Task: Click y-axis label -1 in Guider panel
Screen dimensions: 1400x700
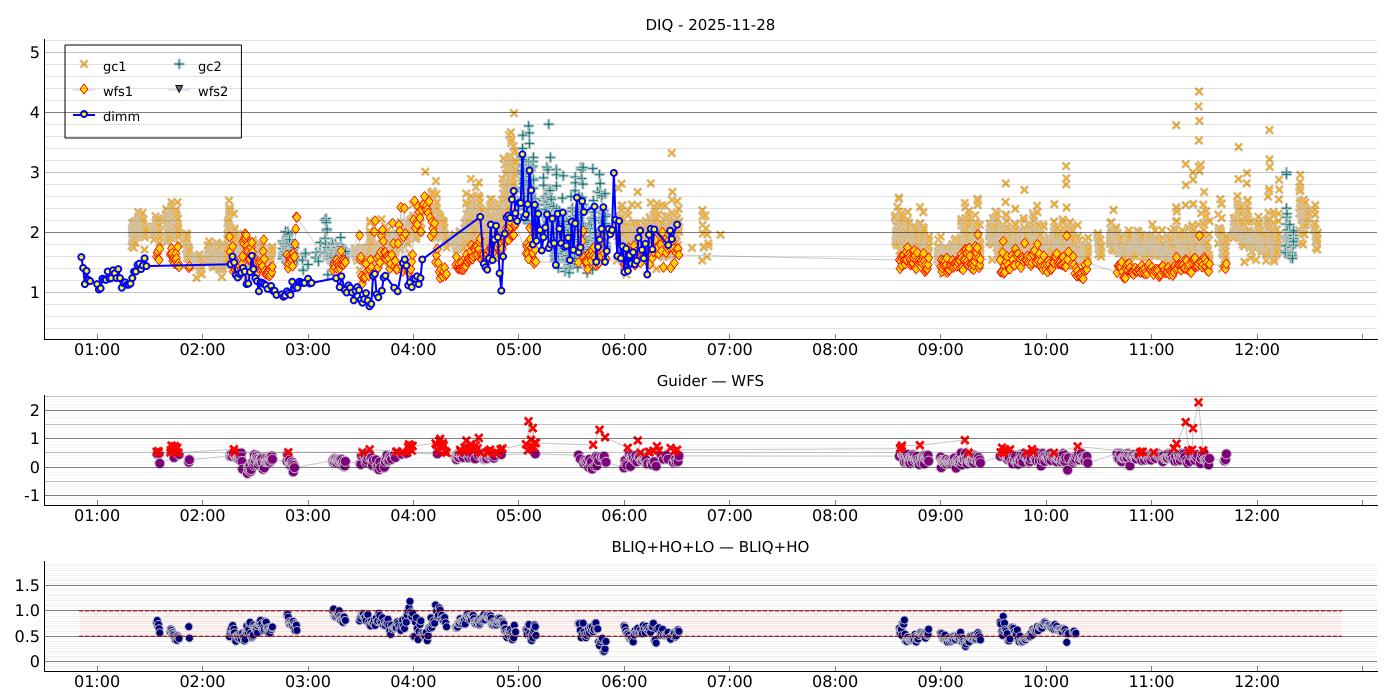Action: [30, 496]
